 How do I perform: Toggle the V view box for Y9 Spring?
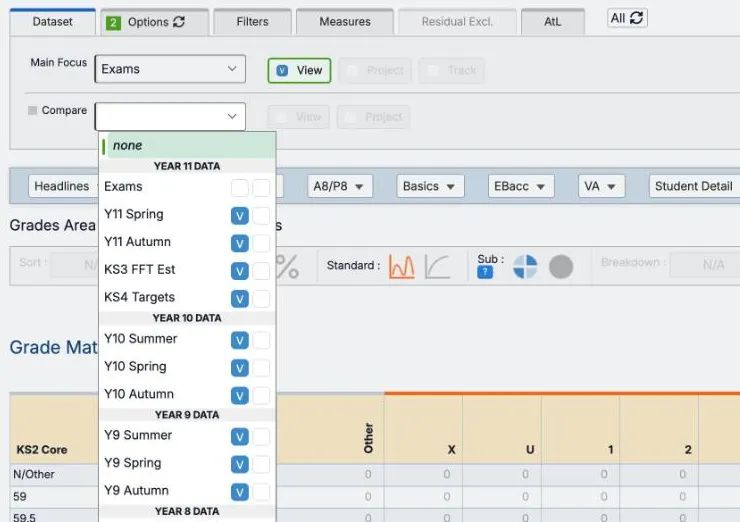point(240,464)
